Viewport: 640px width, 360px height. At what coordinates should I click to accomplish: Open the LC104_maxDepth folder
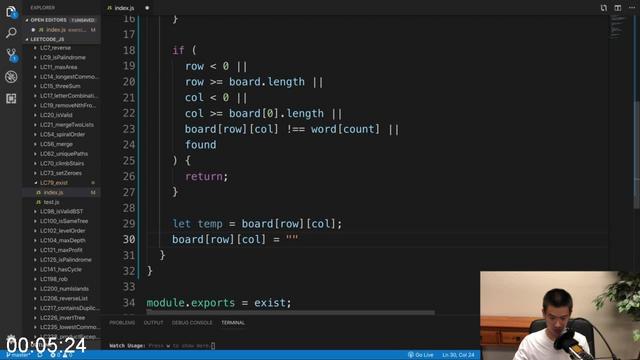[x=62, y=240]
